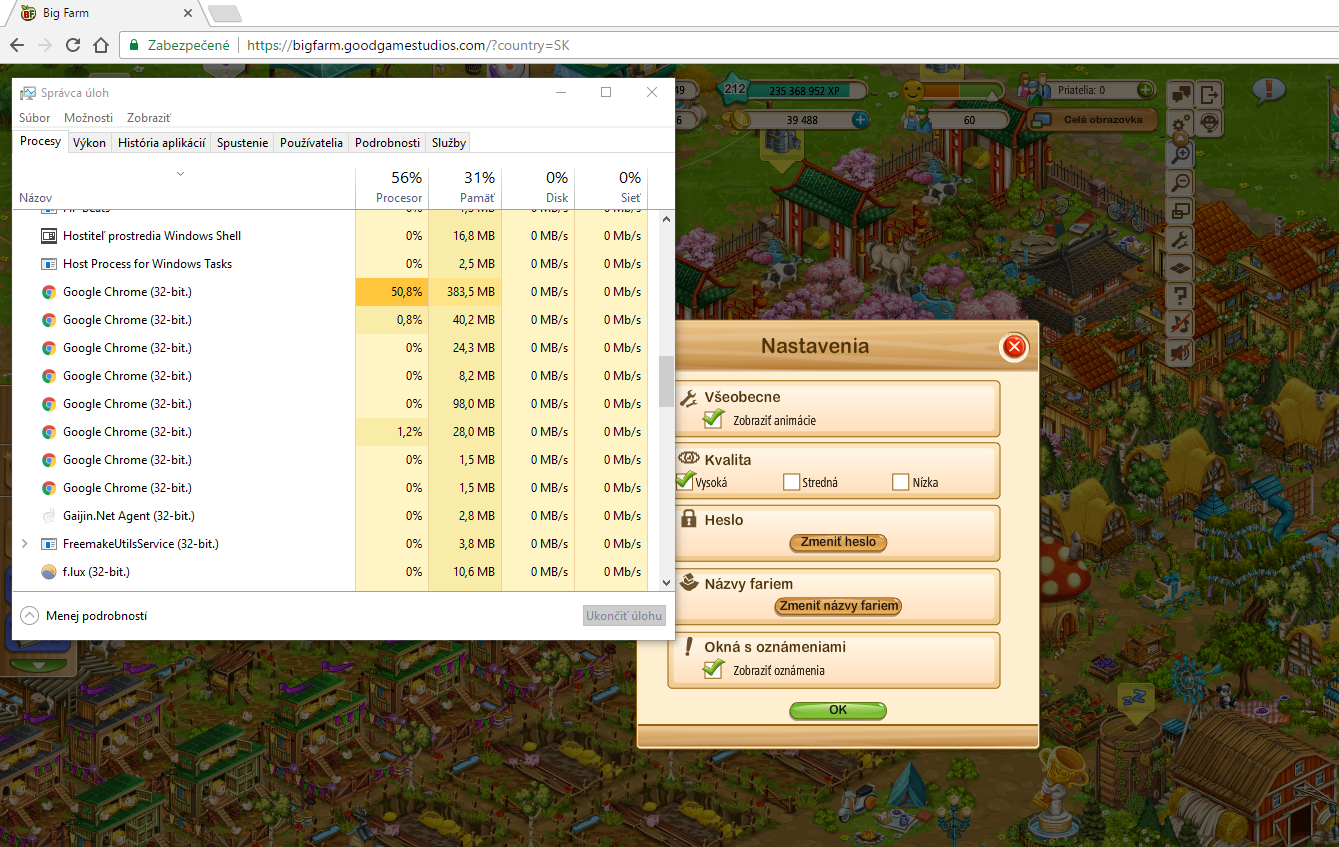Click the smiley happiness meter icon
1339x847 pixels.
coord(913,91)
